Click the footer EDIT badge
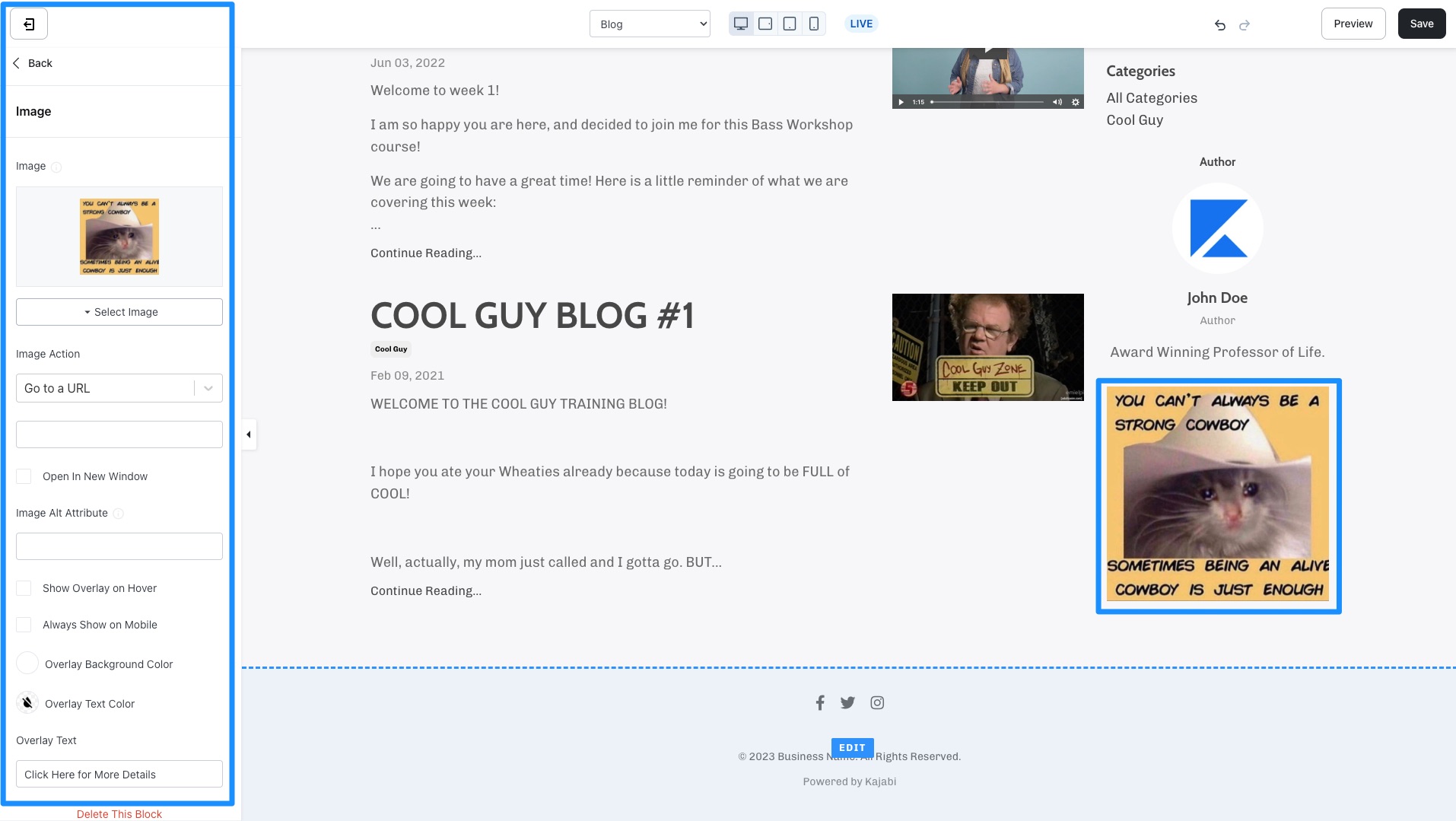This screenshot has height=821, width=1456. coord(852,747)
